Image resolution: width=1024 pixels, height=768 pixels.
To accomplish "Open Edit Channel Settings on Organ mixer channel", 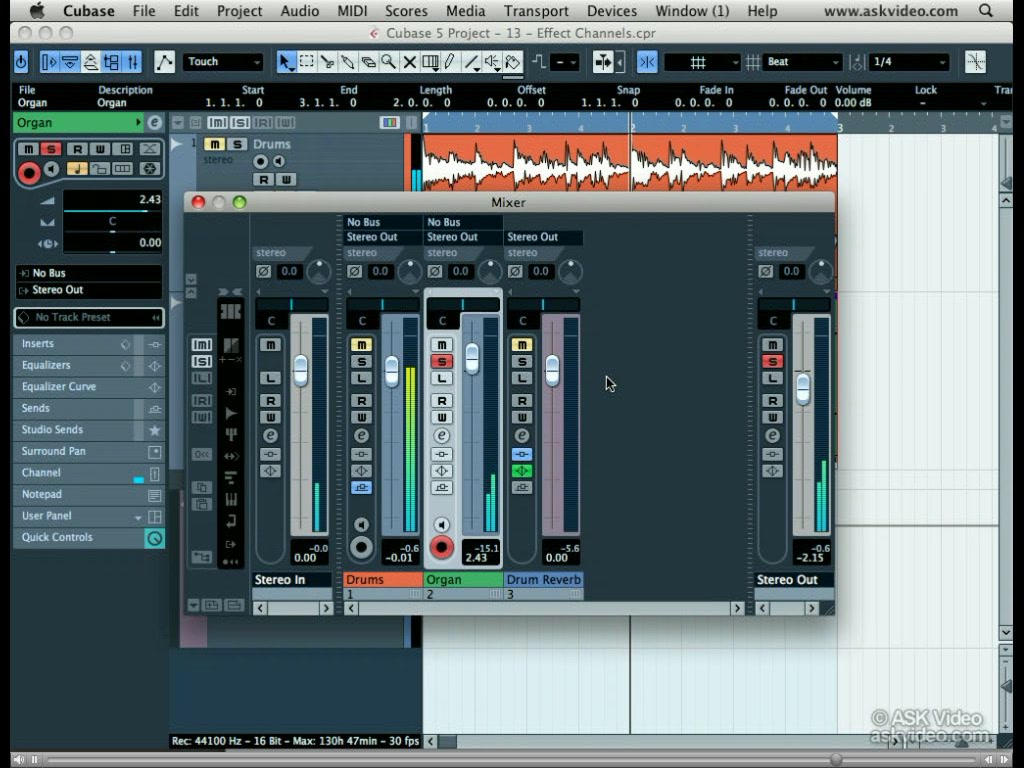I will tap(441, 436).
